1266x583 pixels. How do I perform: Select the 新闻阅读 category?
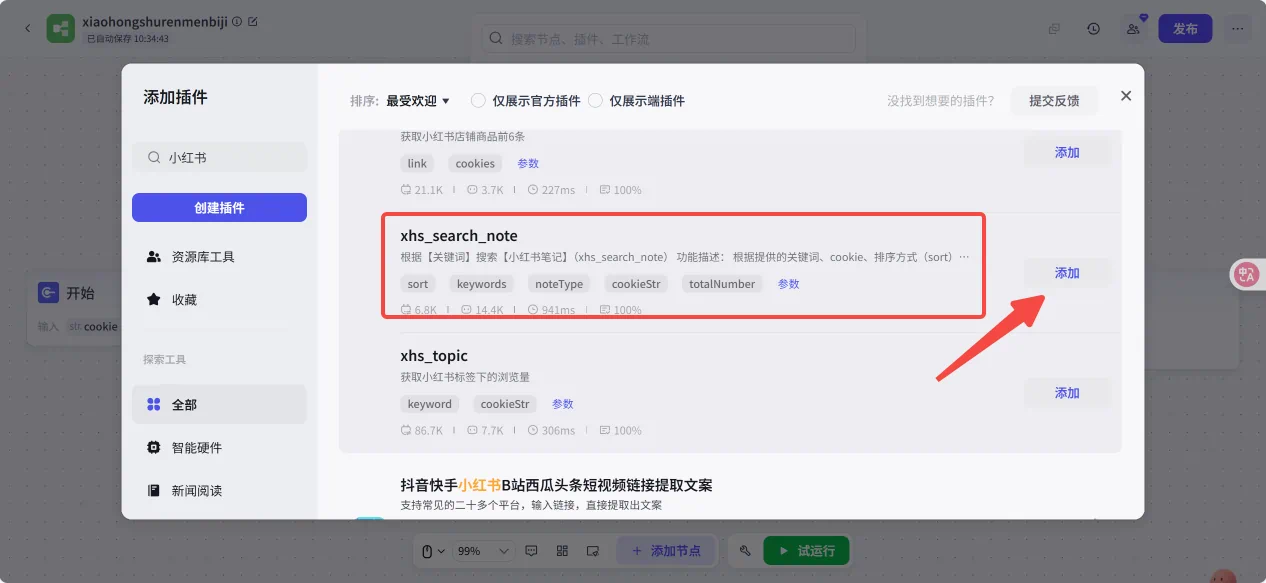pyautogui.click(x=219, y=491)
